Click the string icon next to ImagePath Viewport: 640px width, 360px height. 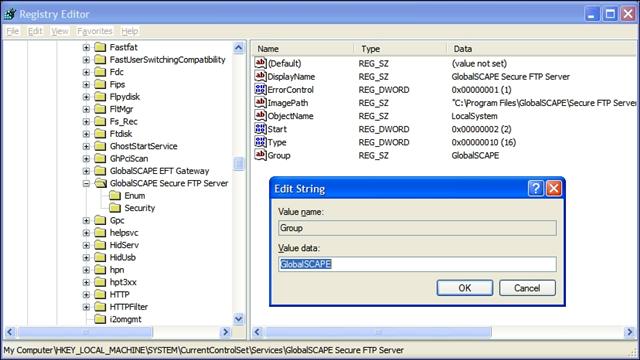click(x=260, y=102)
